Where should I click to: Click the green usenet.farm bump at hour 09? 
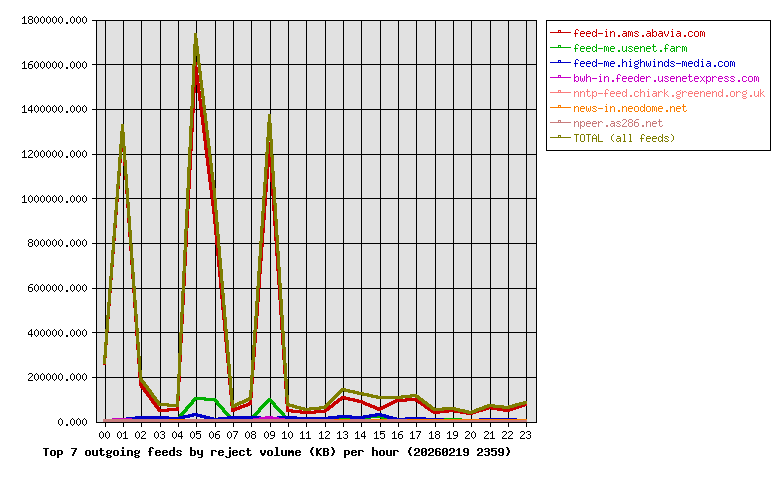pyautogui.click(x=269, y=400)
